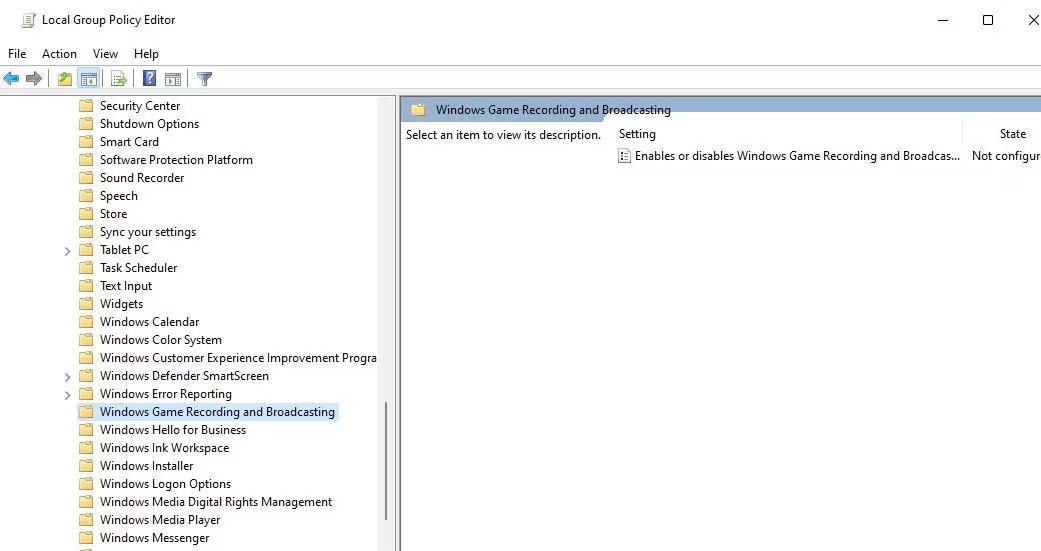Expand the Windows Defender SmartScreen node
Image resolution: width=1041 pixels, height=551 pixels.
pyautogui.click(x=67, y=377)
